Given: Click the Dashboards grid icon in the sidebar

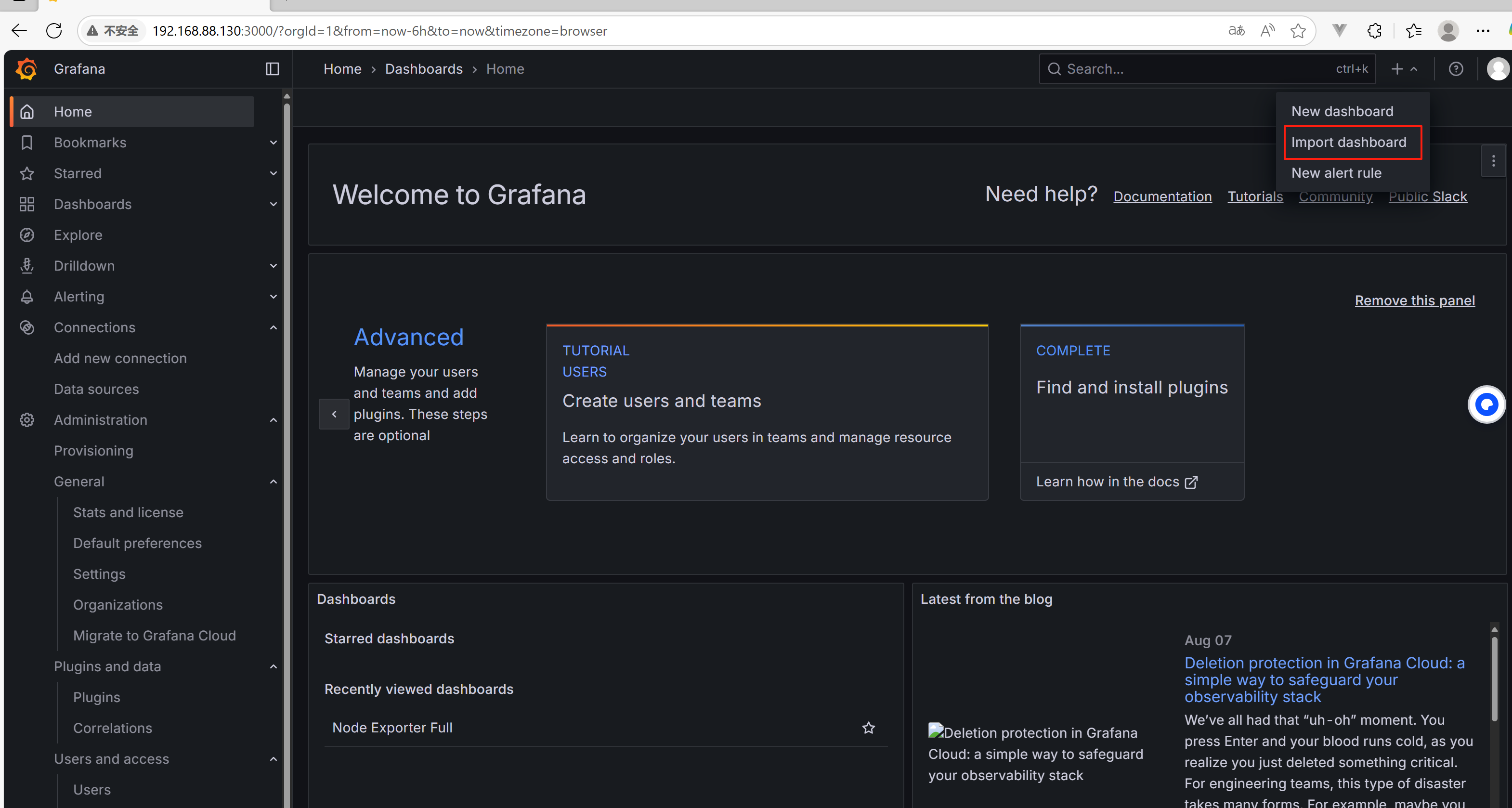Looking at the screenshot, I should coord(27,204).
